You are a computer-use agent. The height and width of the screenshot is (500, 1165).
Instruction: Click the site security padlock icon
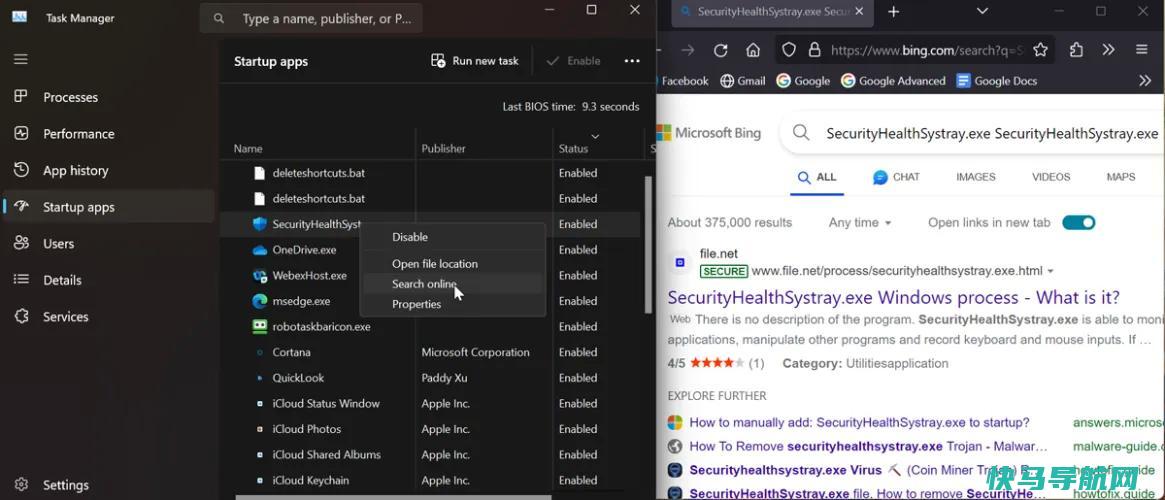point(815,50)
